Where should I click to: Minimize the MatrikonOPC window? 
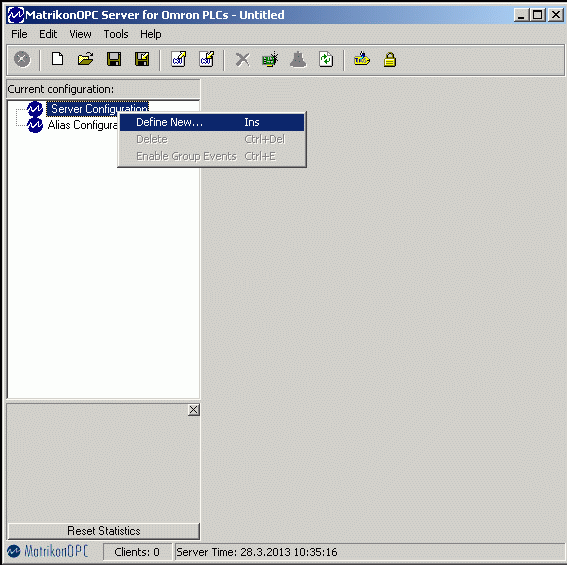[x=521, y=15]
